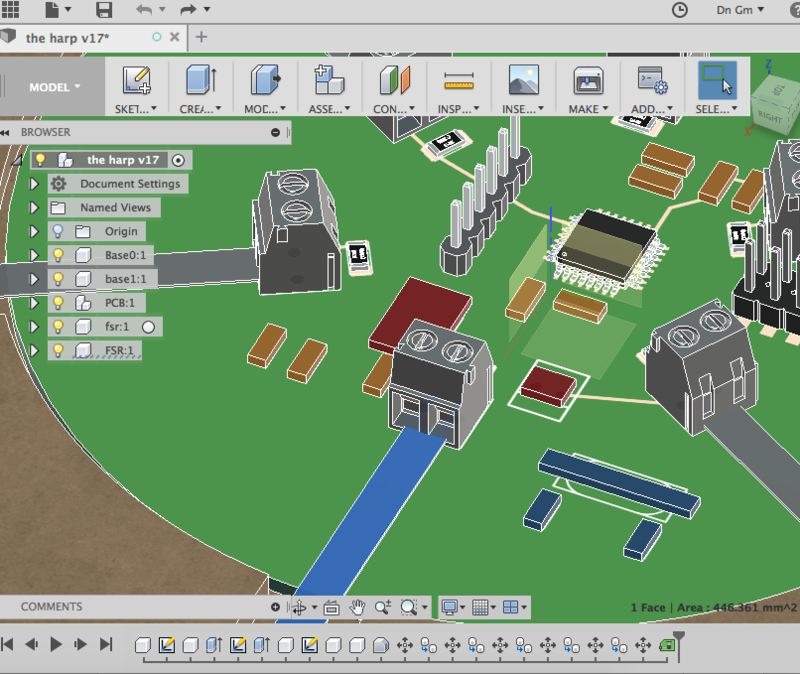Select the Pan hand tool
Screen dimensions: 800x674
coord(358,607)
